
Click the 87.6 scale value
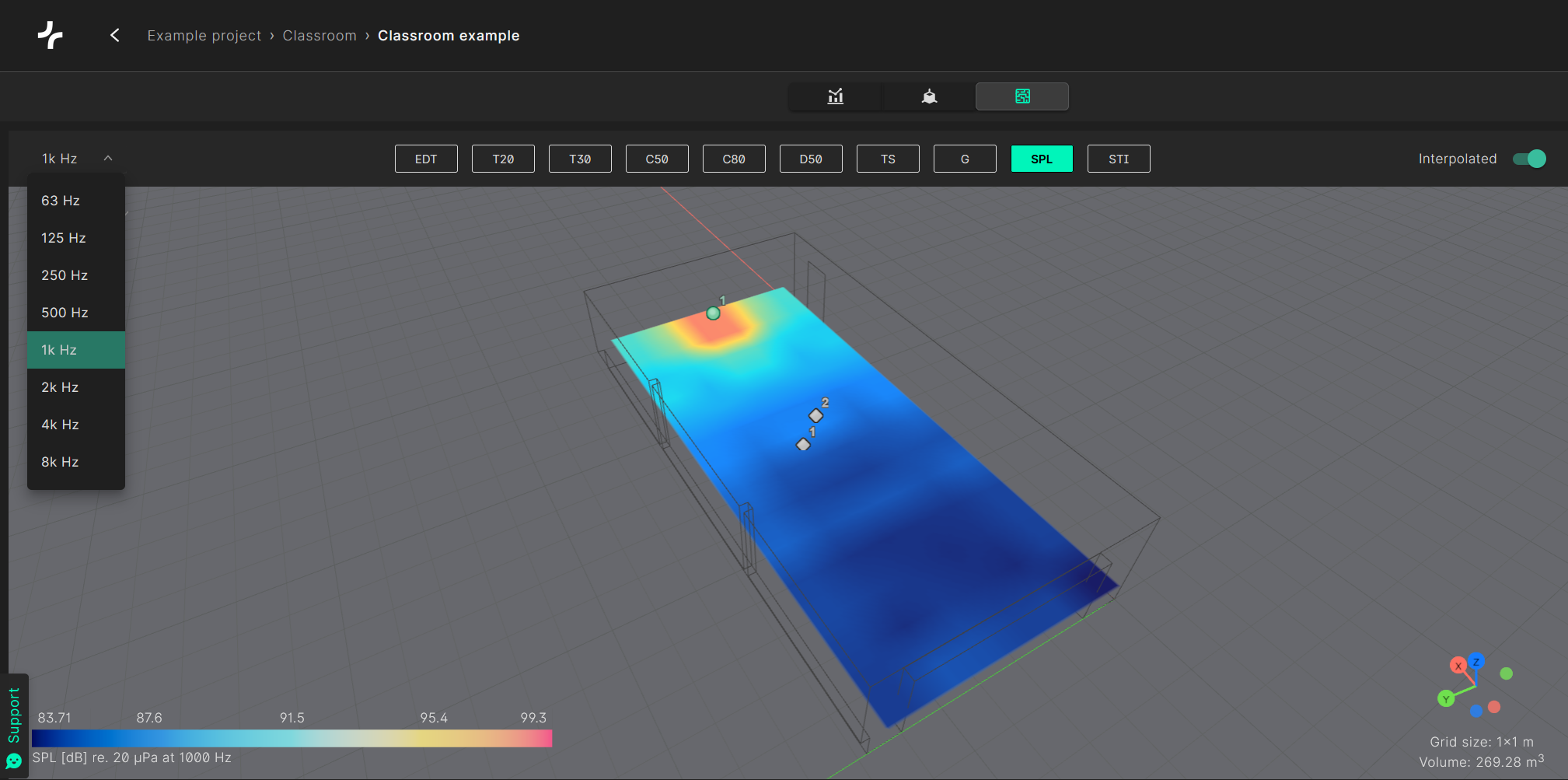point(149,718)
